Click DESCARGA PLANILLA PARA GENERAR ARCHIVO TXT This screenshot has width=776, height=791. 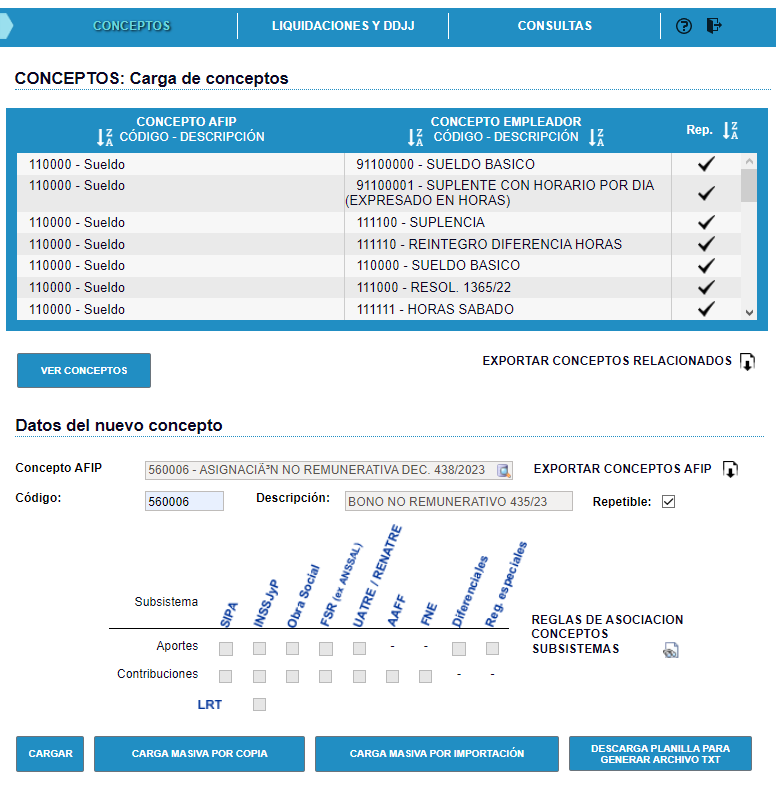pyautogui.click(x=660, y=754)
